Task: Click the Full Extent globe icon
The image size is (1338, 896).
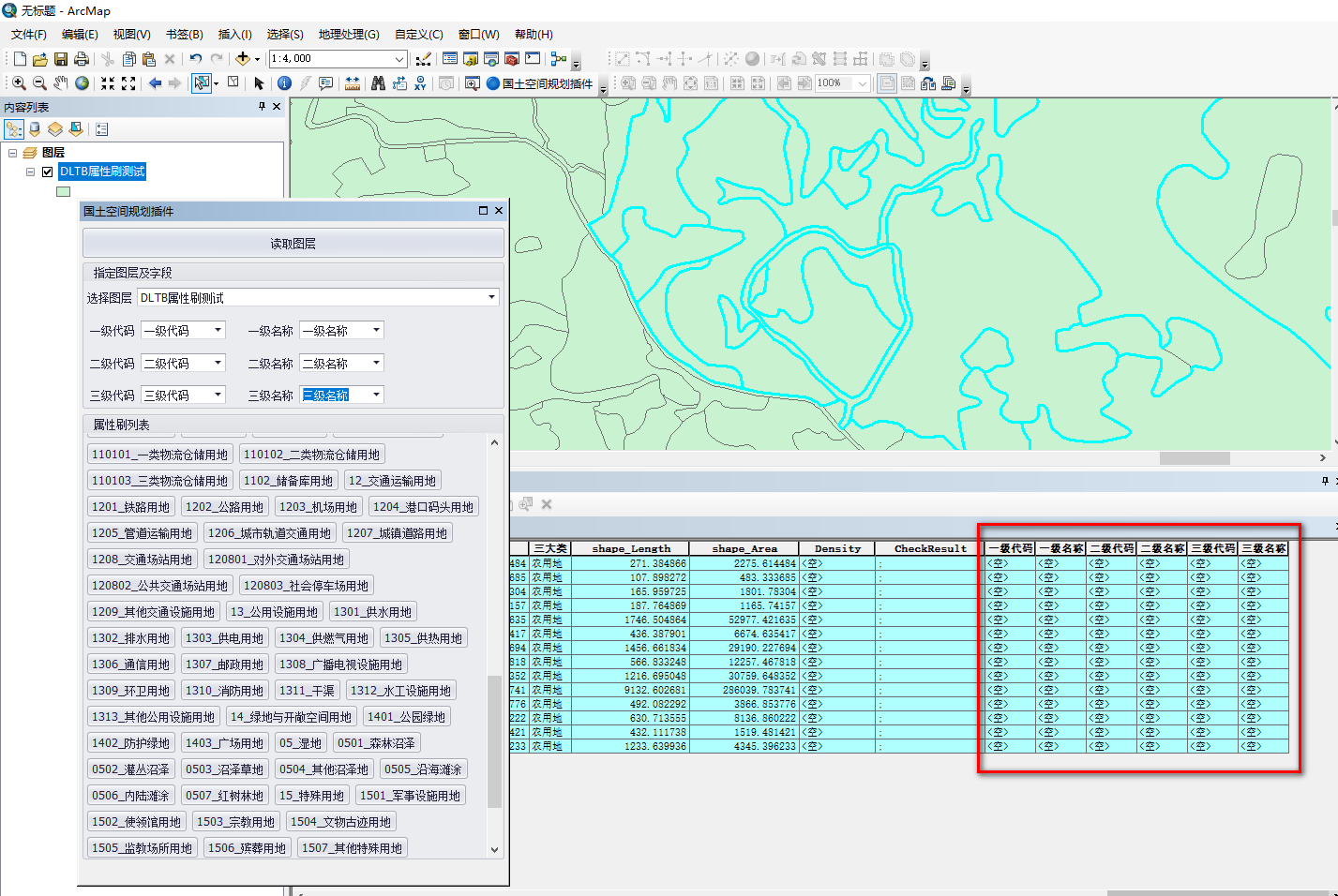Action: click(83, 83)
